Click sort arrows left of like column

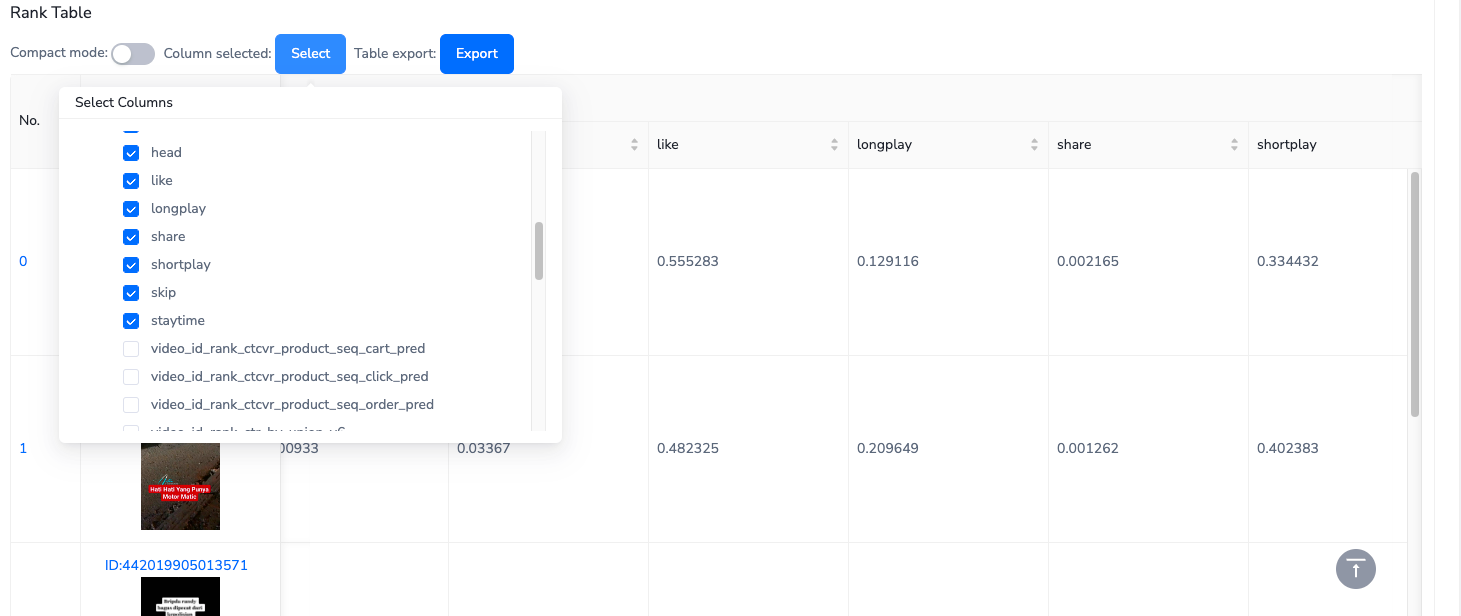(x=634, y=145)
